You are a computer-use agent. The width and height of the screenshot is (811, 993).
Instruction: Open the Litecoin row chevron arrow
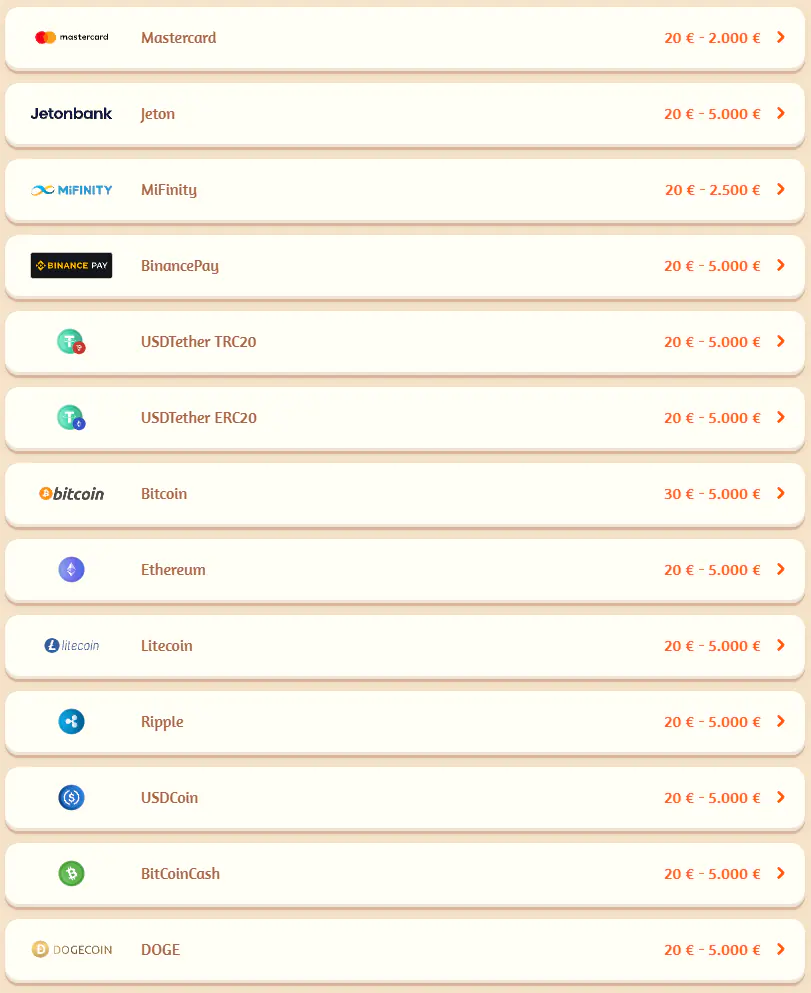(781, 646)
